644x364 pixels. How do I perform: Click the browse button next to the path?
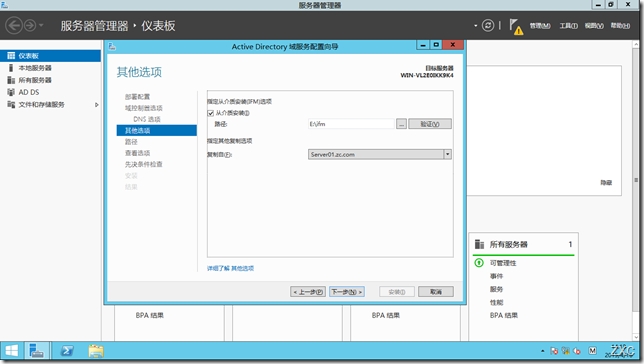[x=401, y=124]
